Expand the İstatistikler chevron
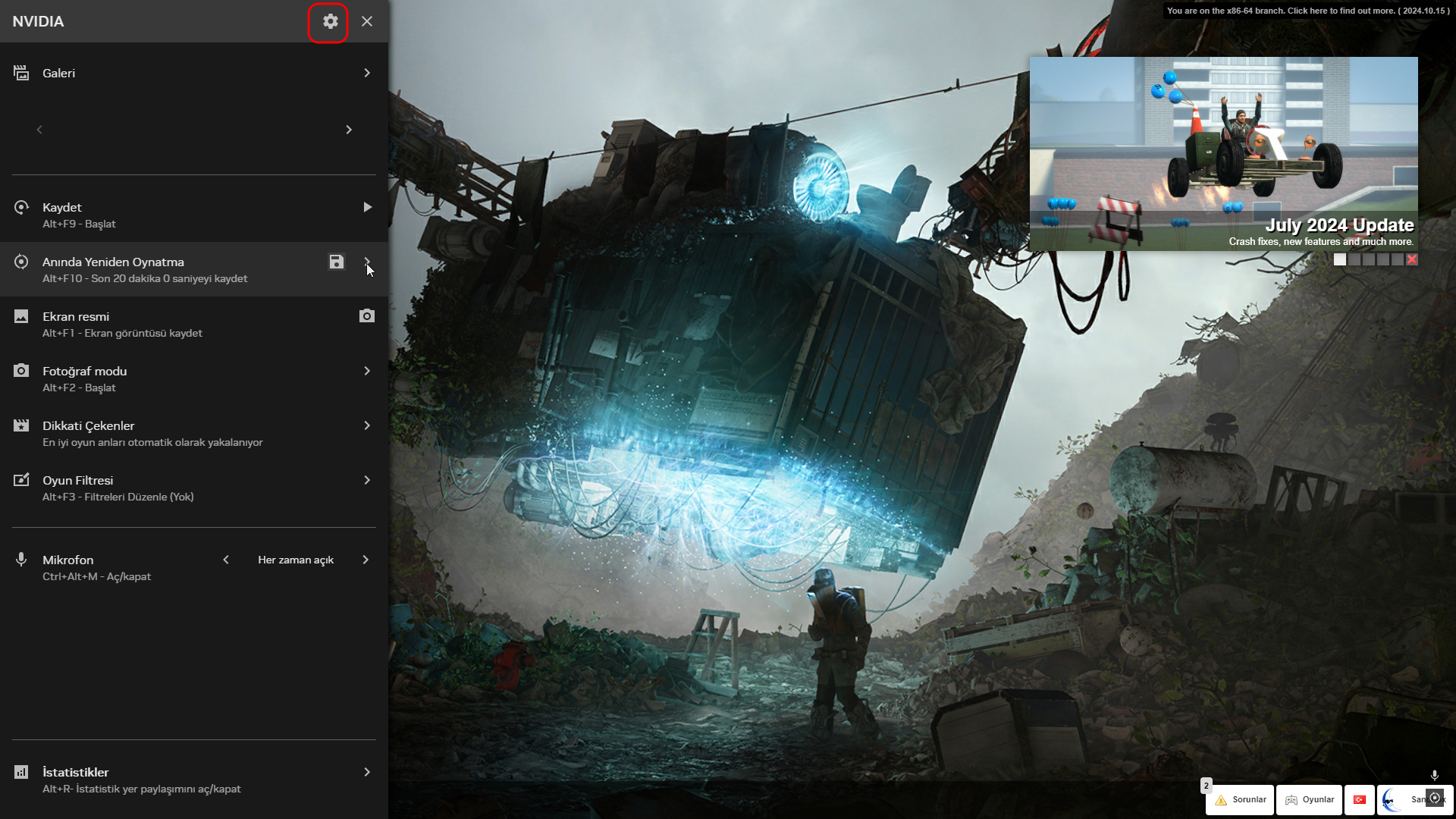Image resolution: width=1456 pixels, height=819 pixels. click(367, 772)
